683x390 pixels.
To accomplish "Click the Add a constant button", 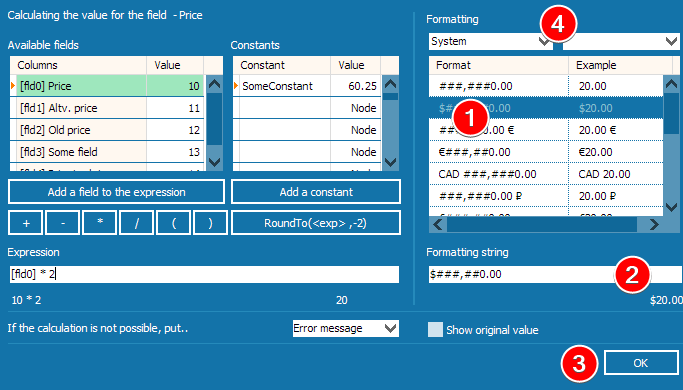I will [x=316, y=192].
